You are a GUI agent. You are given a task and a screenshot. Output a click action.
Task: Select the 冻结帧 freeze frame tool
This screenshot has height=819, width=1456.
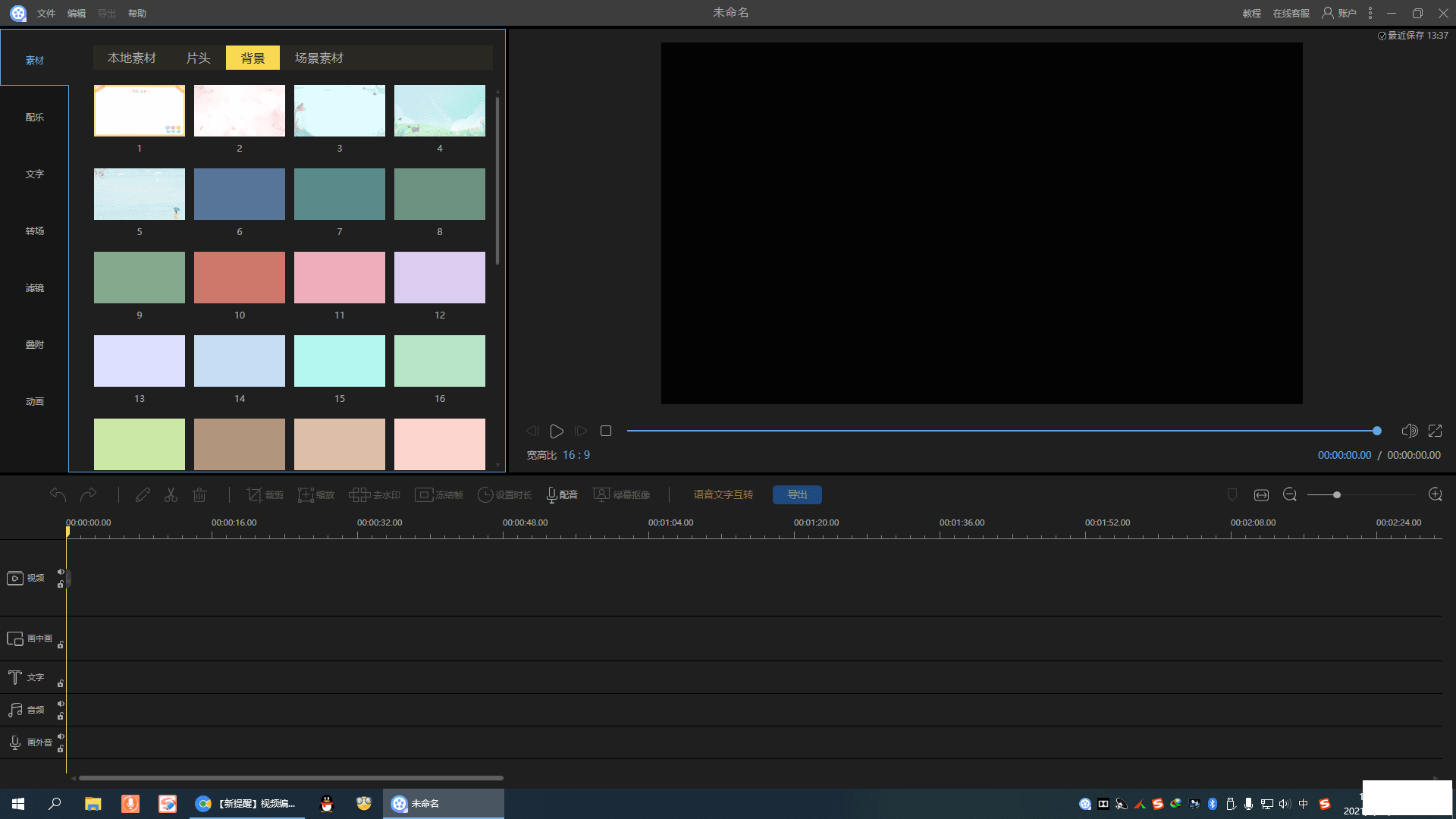(x=439, y=494)
